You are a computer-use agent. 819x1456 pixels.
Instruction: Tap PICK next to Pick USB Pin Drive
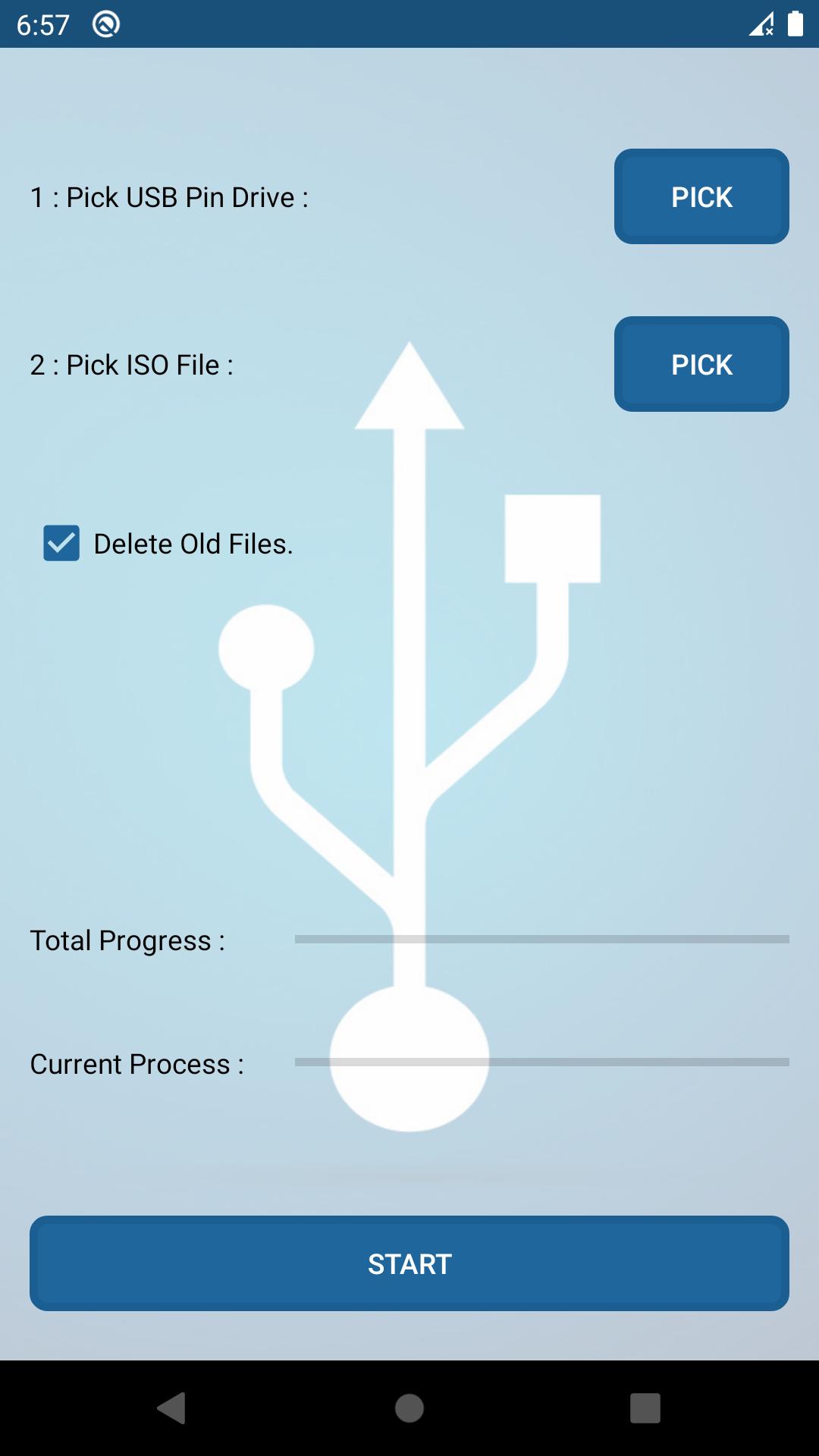click(x=701, y=196)
